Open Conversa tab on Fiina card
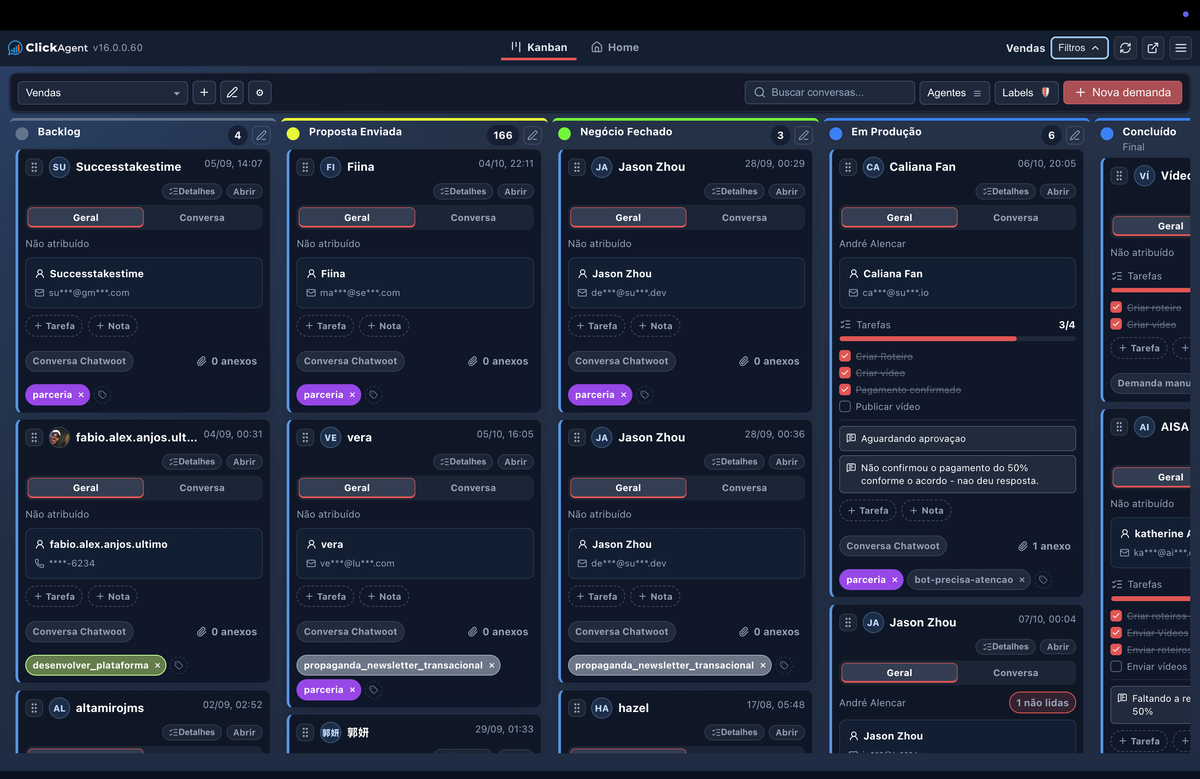The height and width of the screenshot is (779, 1200). point(473,218)
